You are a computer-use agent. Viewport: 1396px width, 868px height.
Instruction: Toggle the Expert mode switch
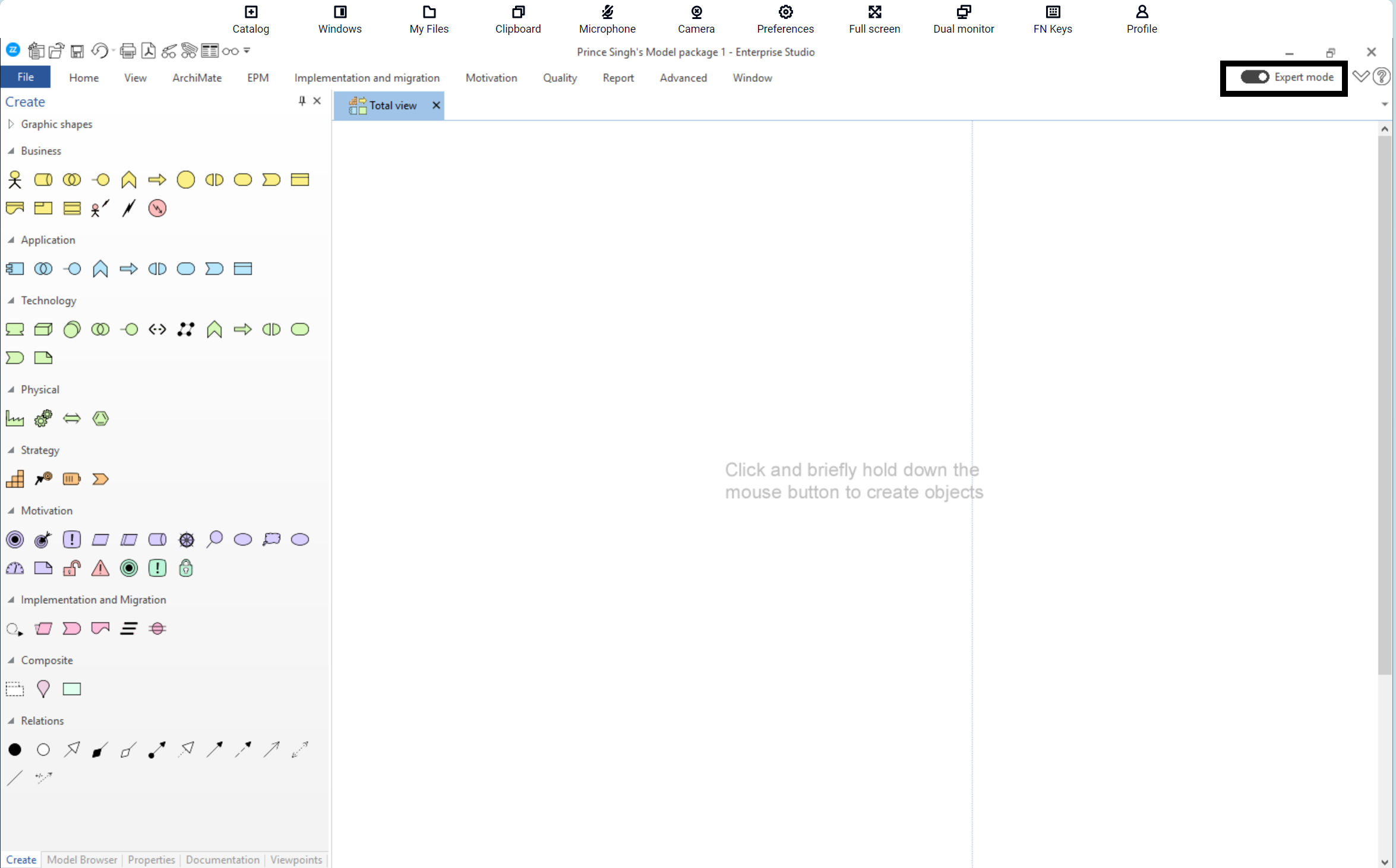click(1254, 77)
